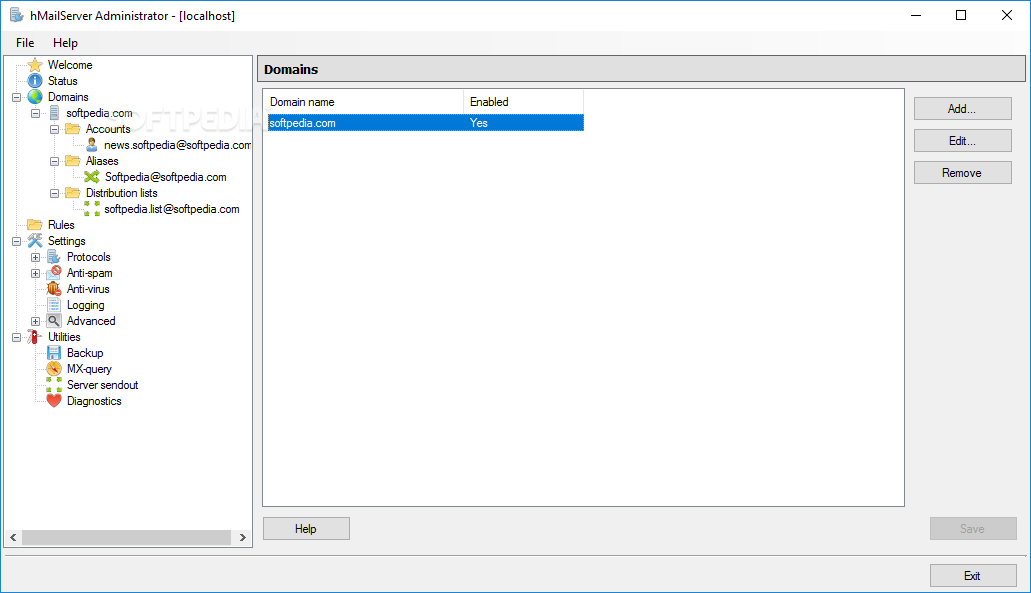Expand the Protocols tree node
The image size is (1031, 593).
coord(36,257)
